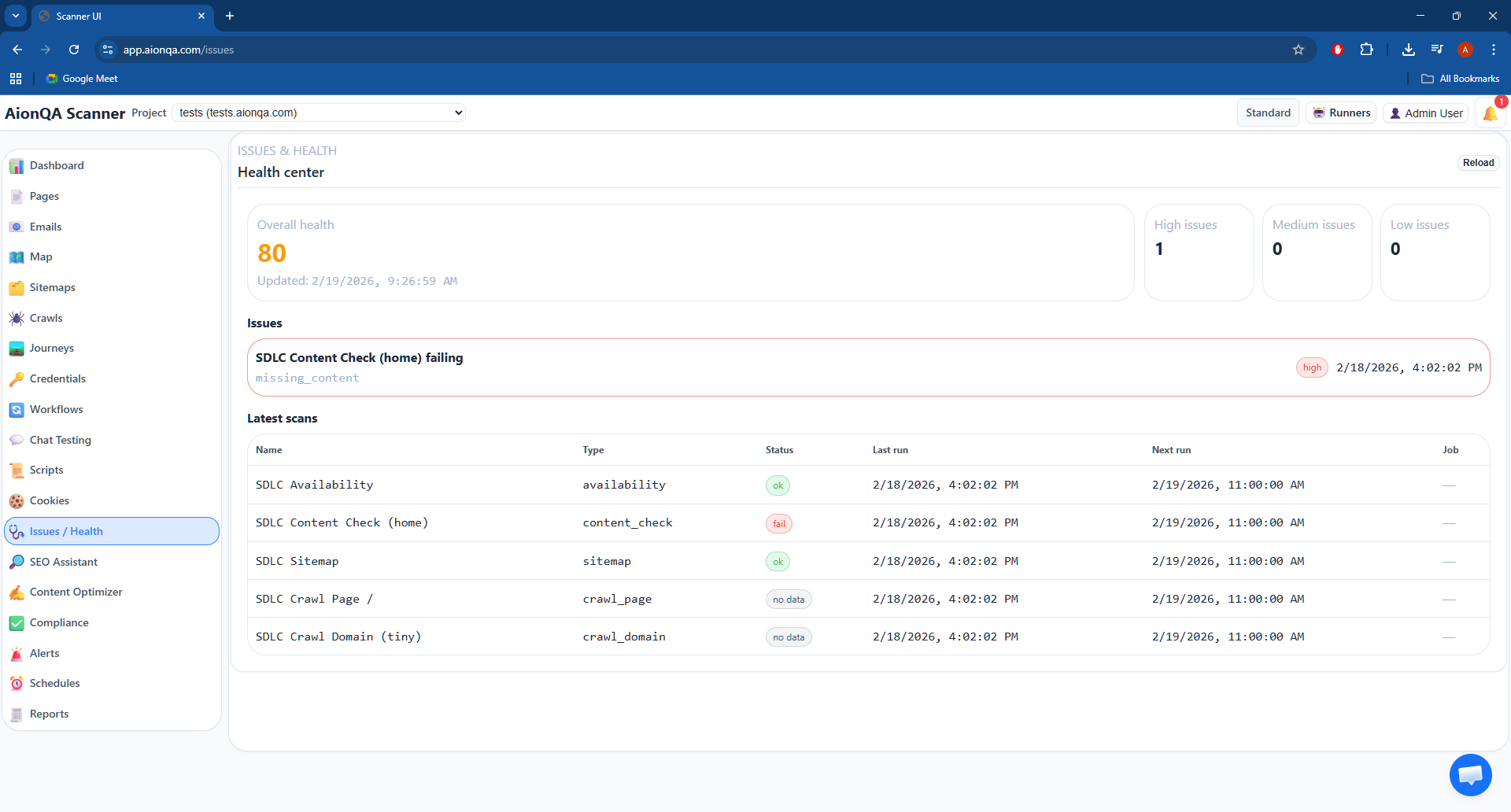The height and width of the screenshot is (812, 1511).
Task: Open Chrome three-dot menu
Action: (1494, 50)
